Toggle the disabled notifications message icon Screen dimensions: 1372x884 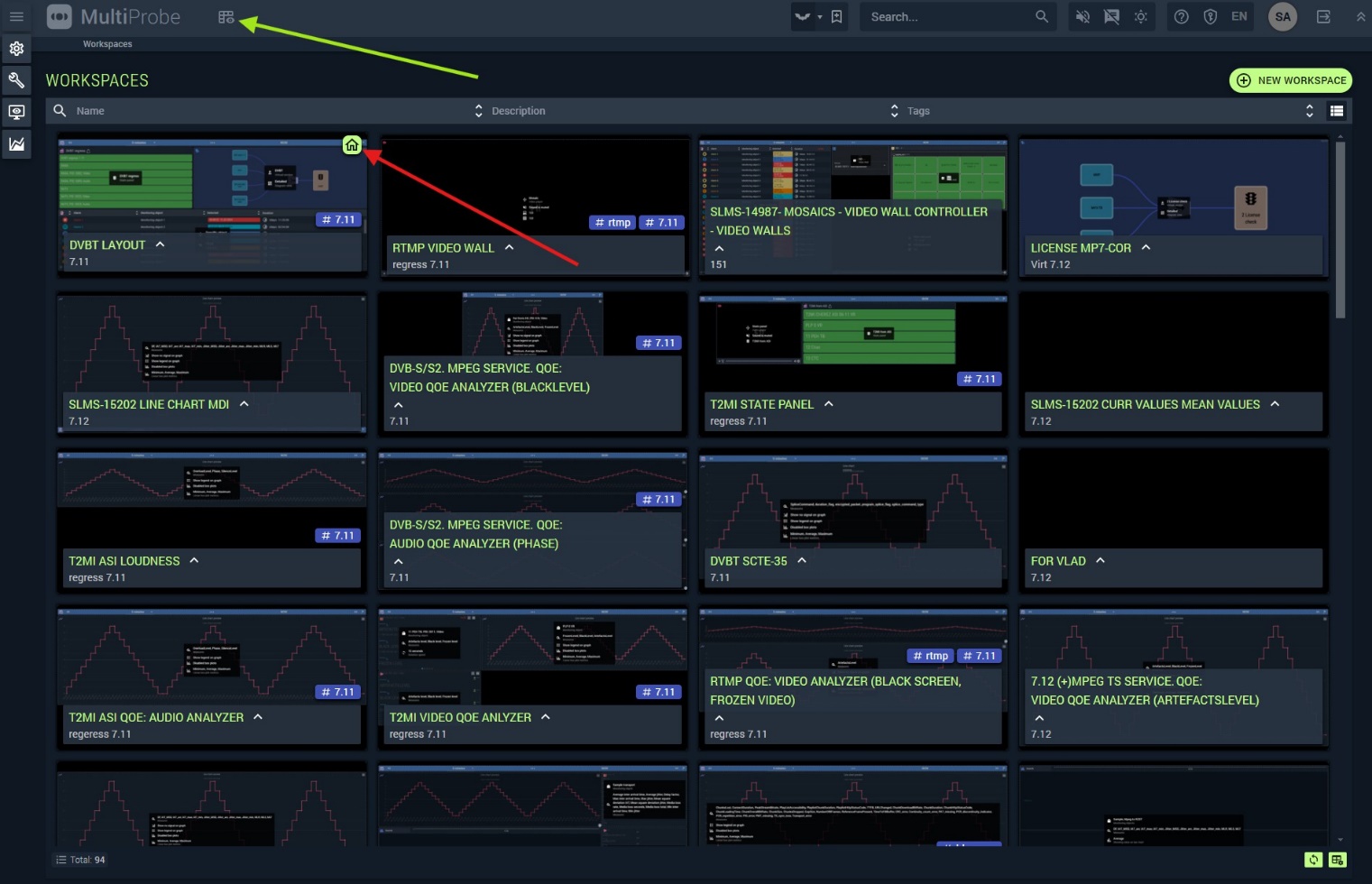(1111, 16)
